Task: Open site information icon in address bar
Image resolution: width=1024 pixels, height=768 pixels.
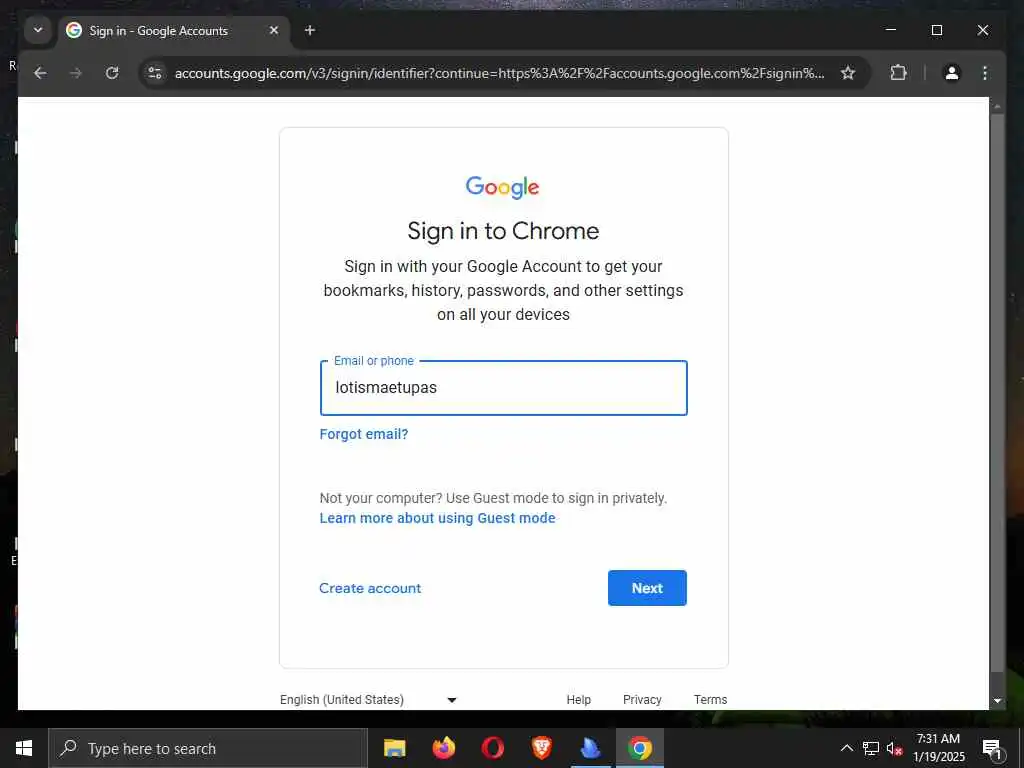Action: [x=155, y=73]
